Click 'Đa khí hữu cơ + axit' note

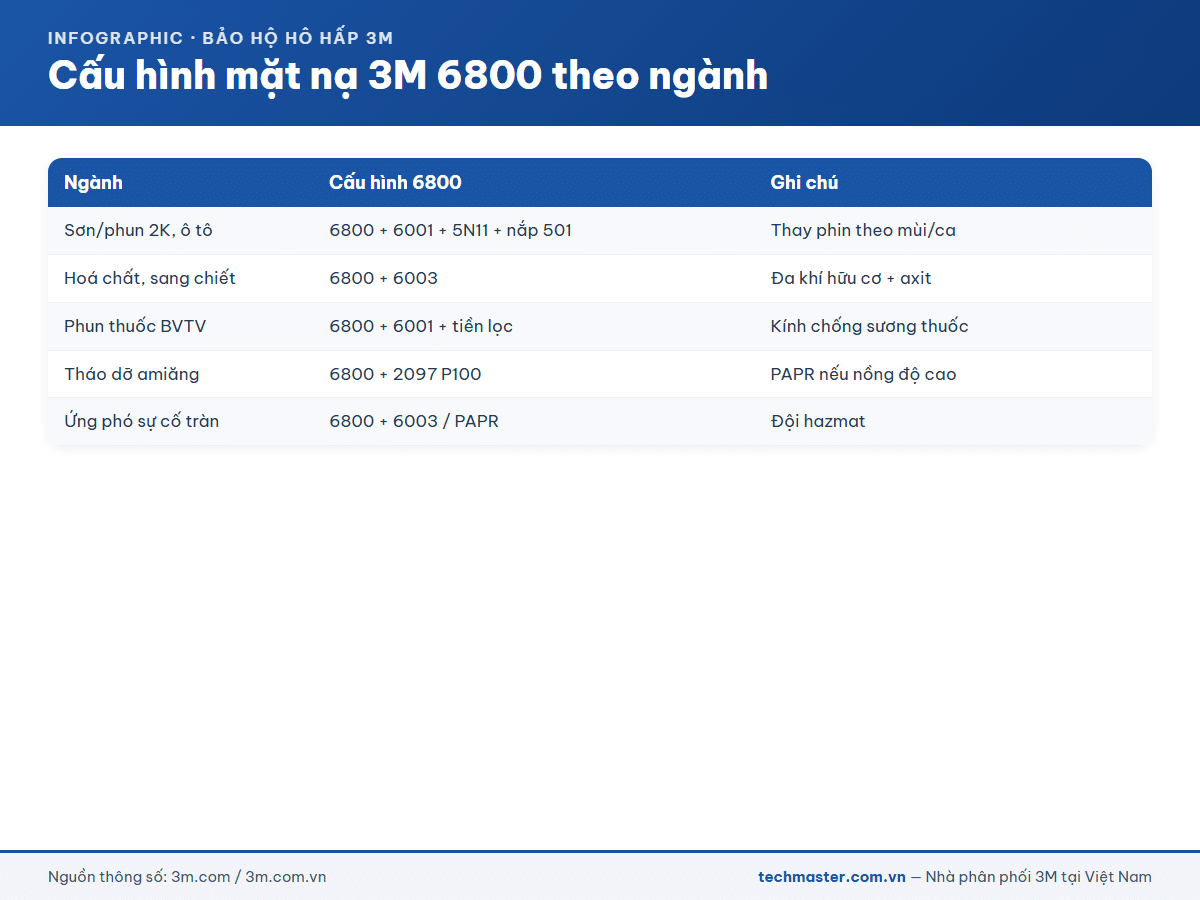point(851,278)
